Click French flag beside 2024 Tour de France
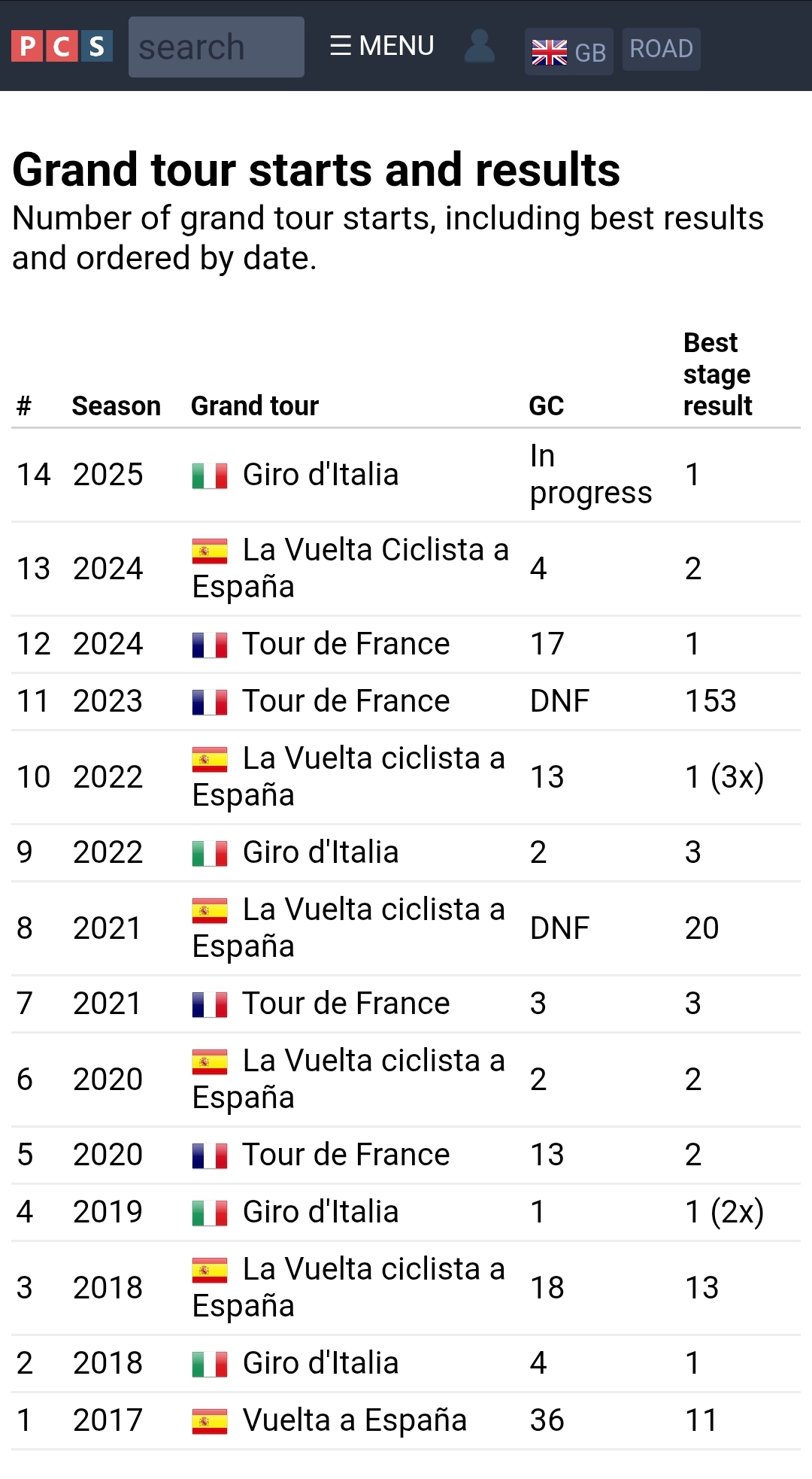This screenshot has height=1479, width=812. point(210,645)
